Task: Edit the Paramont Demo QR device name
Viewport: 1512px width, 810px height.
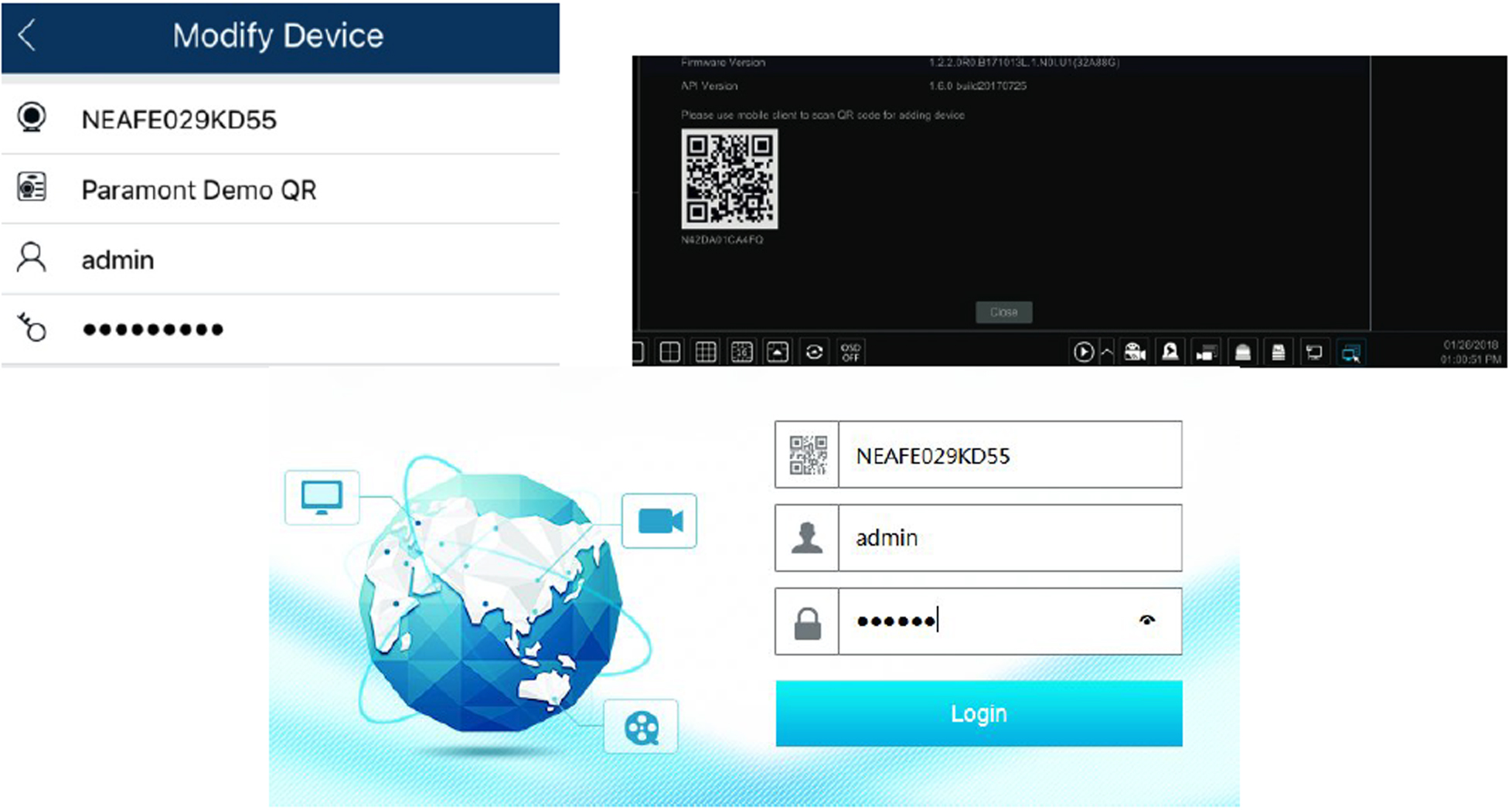Action: coord(199,190)
